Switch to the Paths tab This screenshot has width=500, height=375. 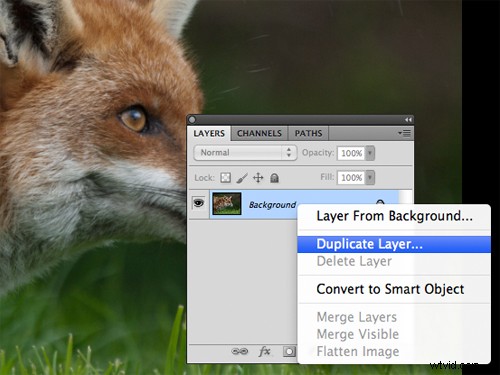(308, 133)
